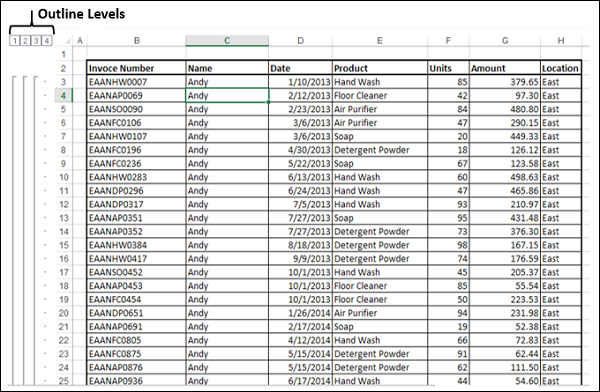Select row 2 header
The image size is (600, 392).
(64, 68)
